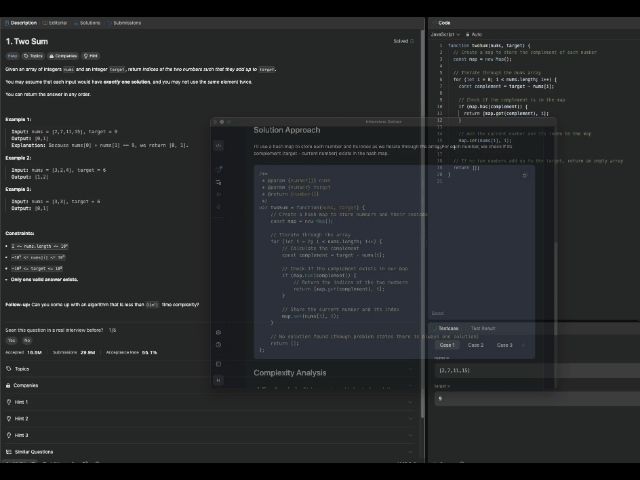Select the Case 2 test case
Screen dimensions: 640x480
click(x=476, y=345)
